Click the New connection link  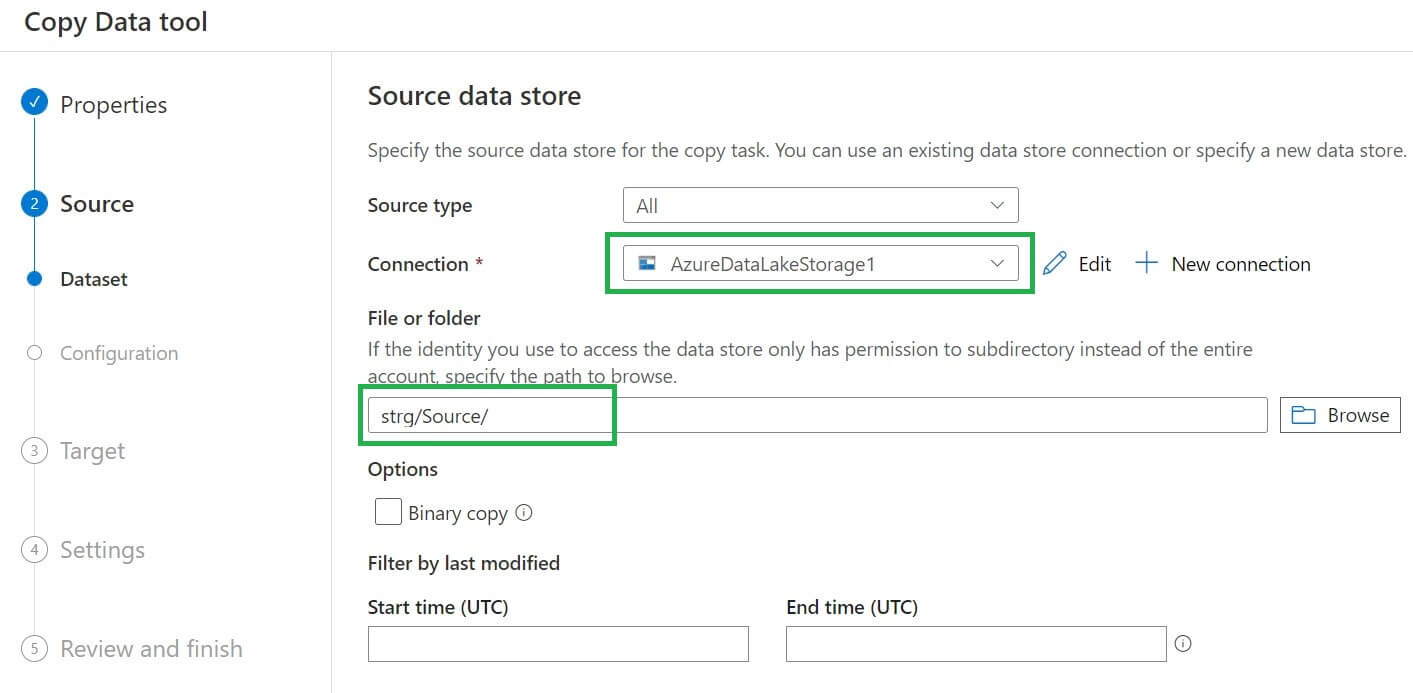[1240, 264]
